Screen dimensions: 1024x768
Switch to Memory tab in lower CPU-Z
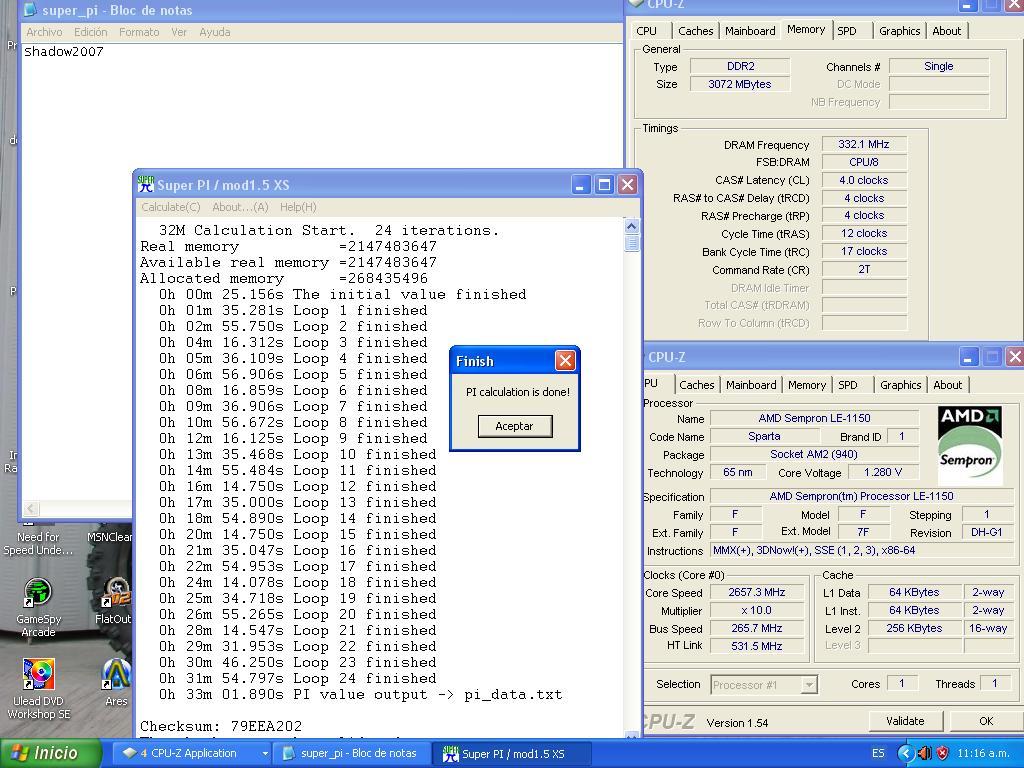[807, 385]
